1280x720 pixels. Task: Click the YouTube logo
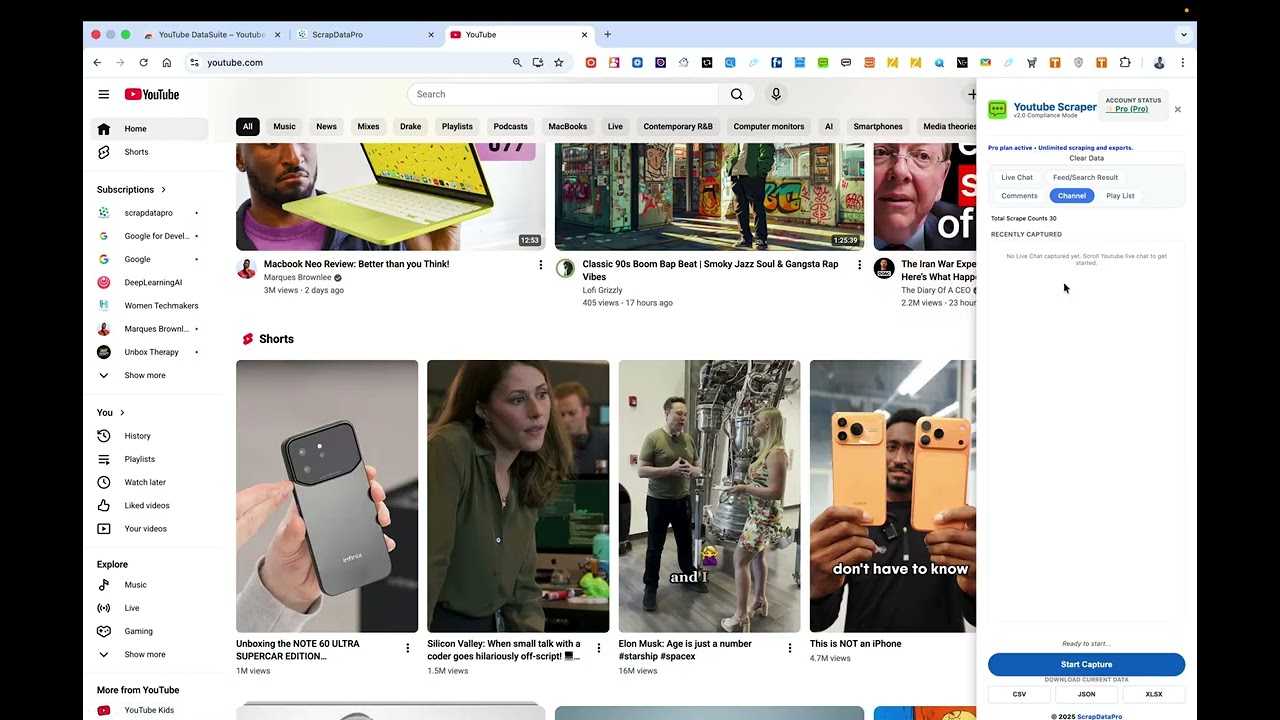click(x=152, y=94)
